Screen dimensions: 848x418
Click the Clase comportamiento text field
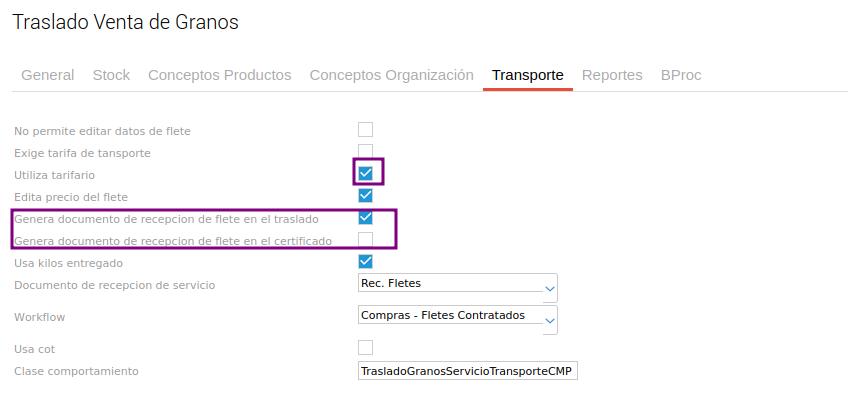click(467, 371)
